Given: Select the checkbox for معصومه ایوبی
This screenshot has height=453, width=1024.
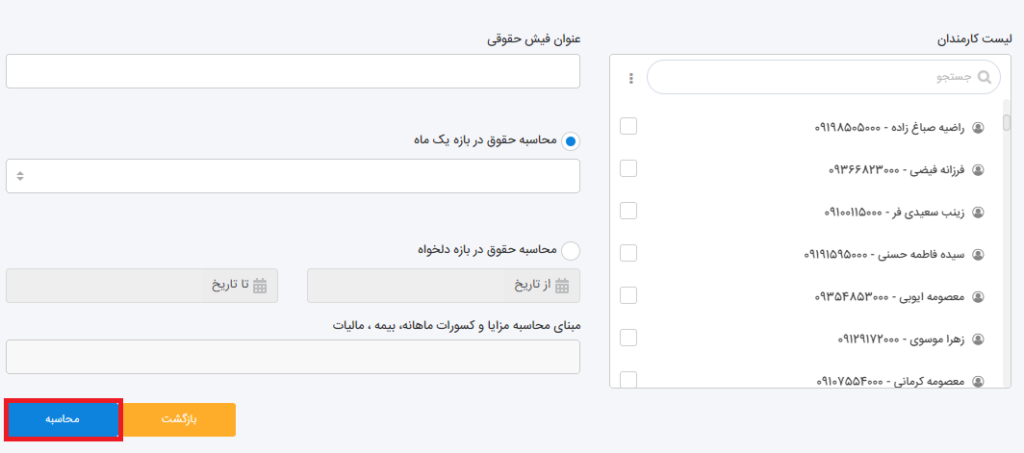Looking at the screenshot, I should click(628, 295).
